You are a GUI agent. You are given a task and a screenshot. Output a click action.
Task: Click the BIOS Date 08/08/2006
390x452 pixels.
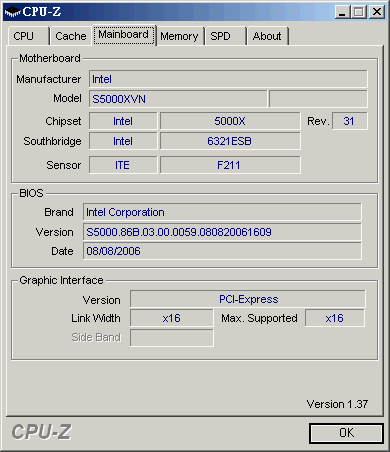[222, 251]
